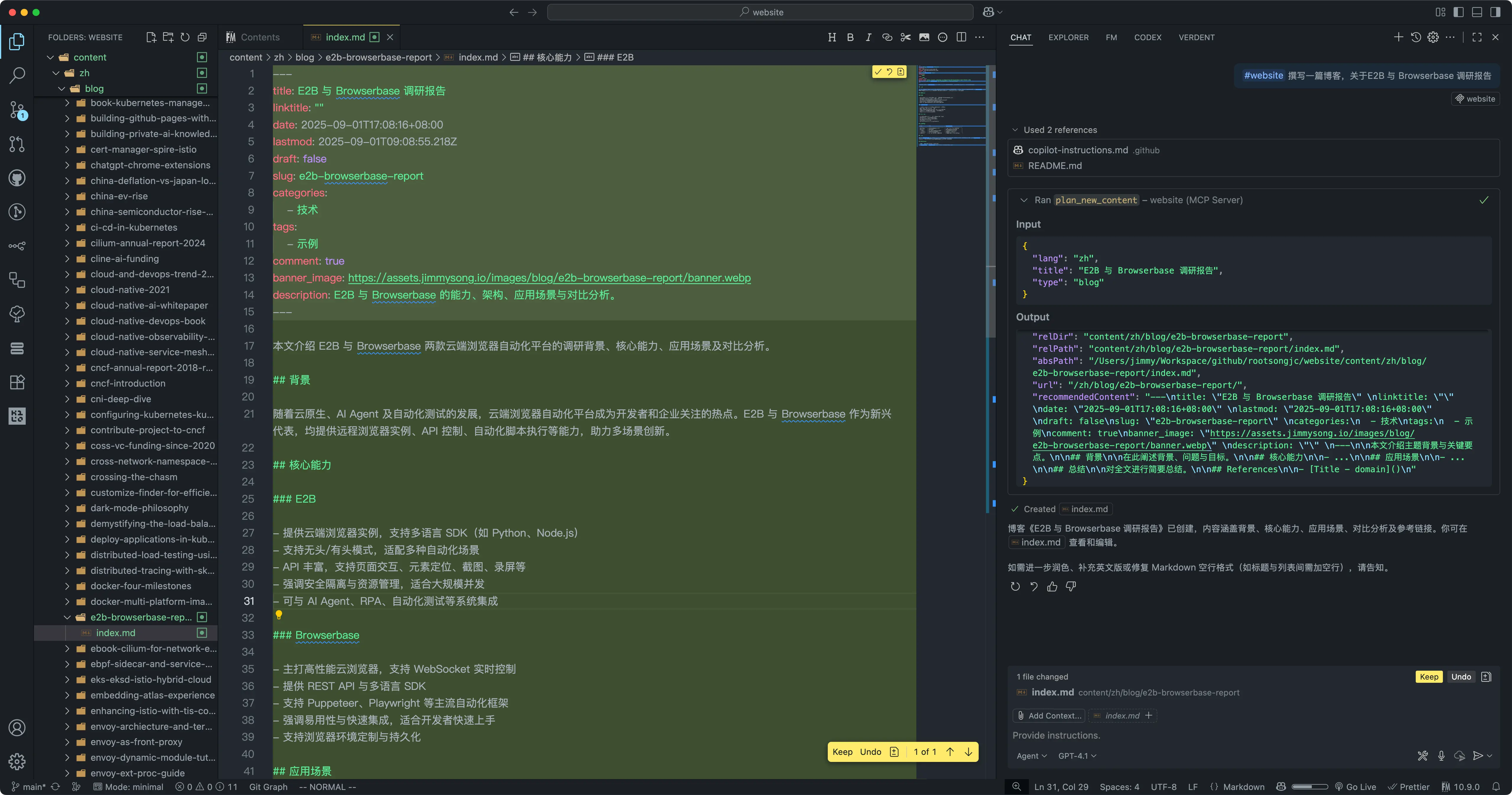Screen dimensions: 1512x795
Task: Collapse the zh folder chevron
Action: [x=56, y=73]
